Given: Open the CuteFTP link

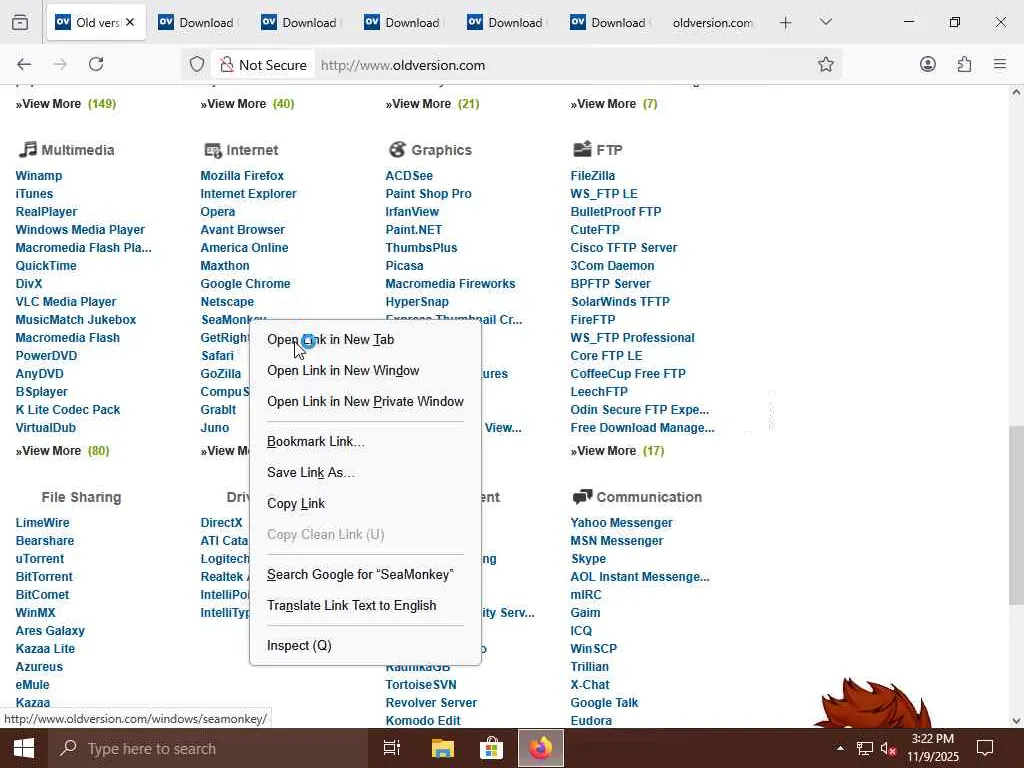Looking at the screenshot, I should pyautogui.click(x=595, y=230).
